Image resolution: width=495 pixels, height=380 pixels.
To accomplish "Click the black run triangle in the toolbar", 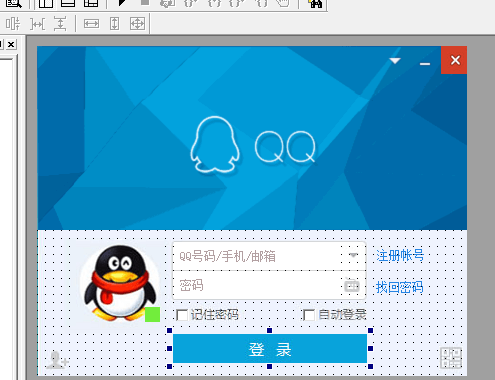I will tap(122, 3).
